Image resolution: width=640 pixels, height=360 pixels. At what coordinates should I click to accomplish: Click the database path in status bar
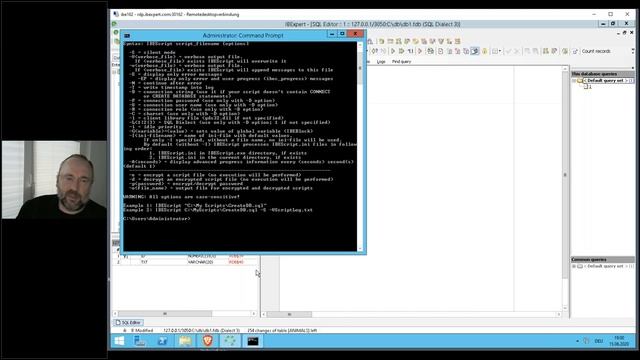[x=202, y=330]
